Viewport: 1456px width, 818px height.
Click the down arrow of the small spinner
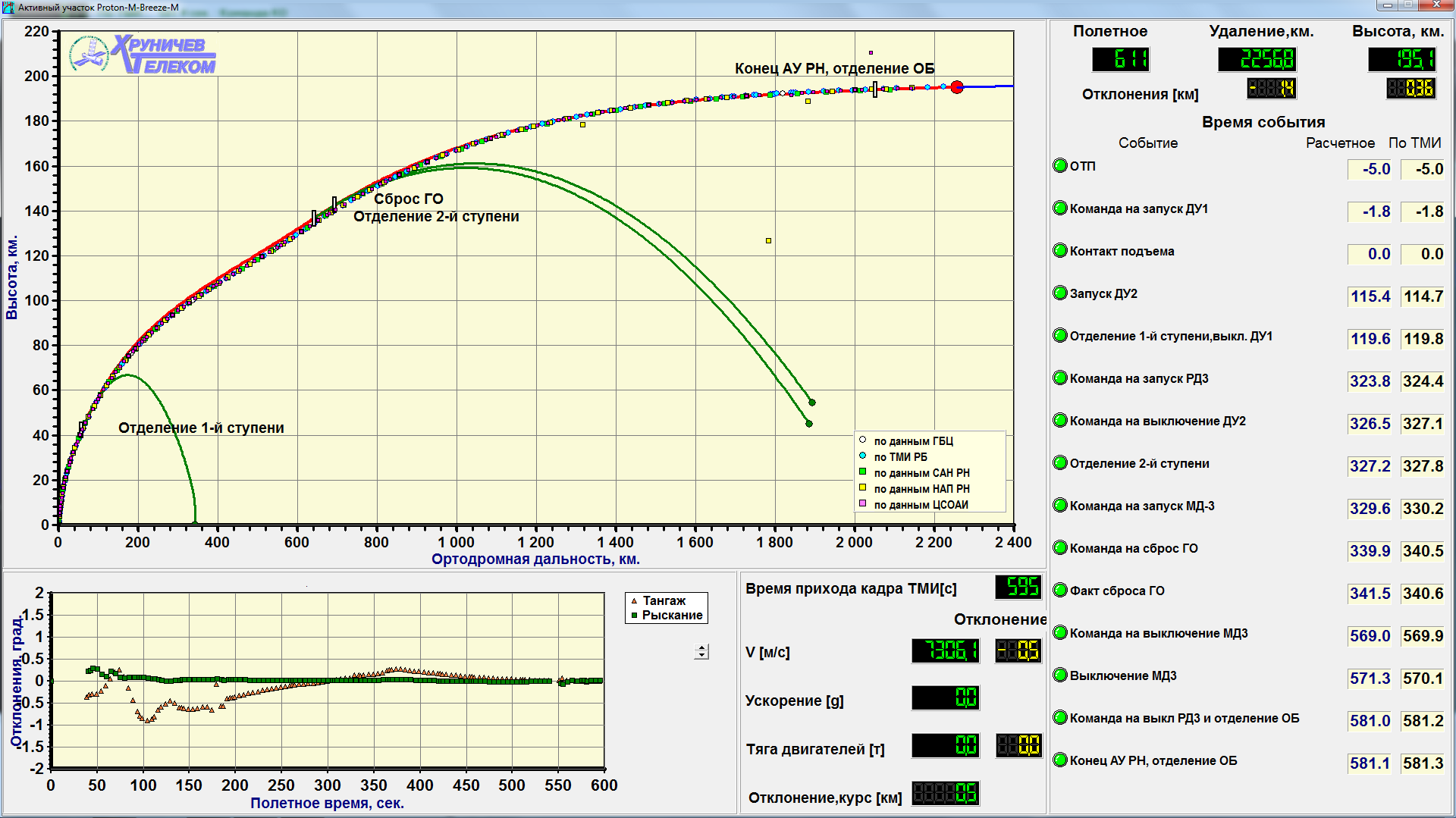[702, 655]
